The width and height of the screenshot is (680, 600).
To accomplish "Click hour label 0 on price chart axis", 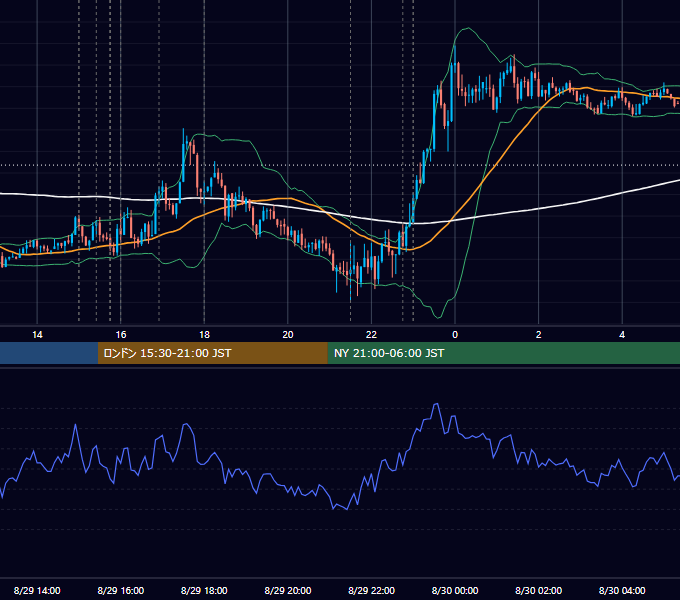I will [455, 335].
